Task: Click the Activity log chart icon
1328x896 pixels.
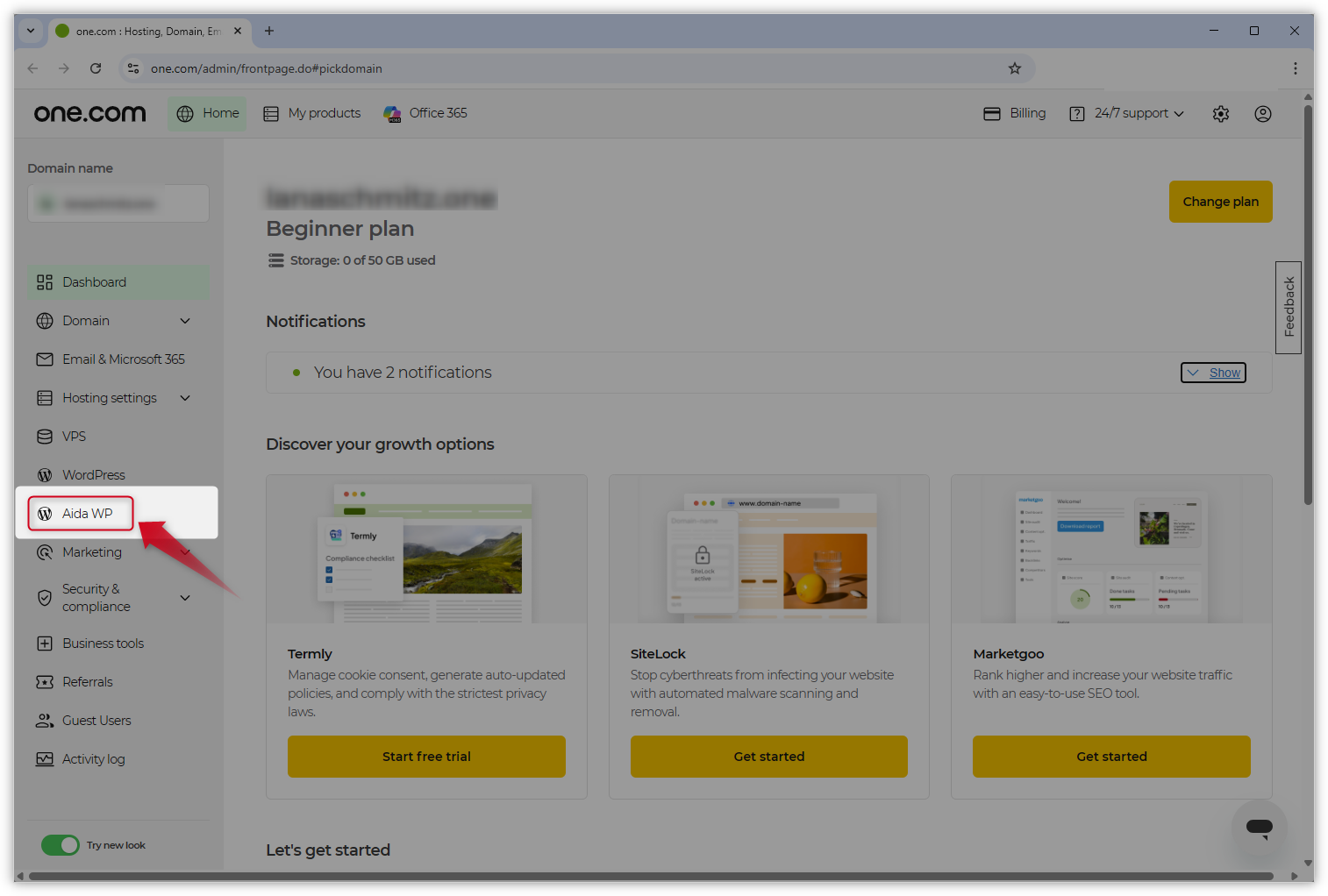Action: click(45, 759)
